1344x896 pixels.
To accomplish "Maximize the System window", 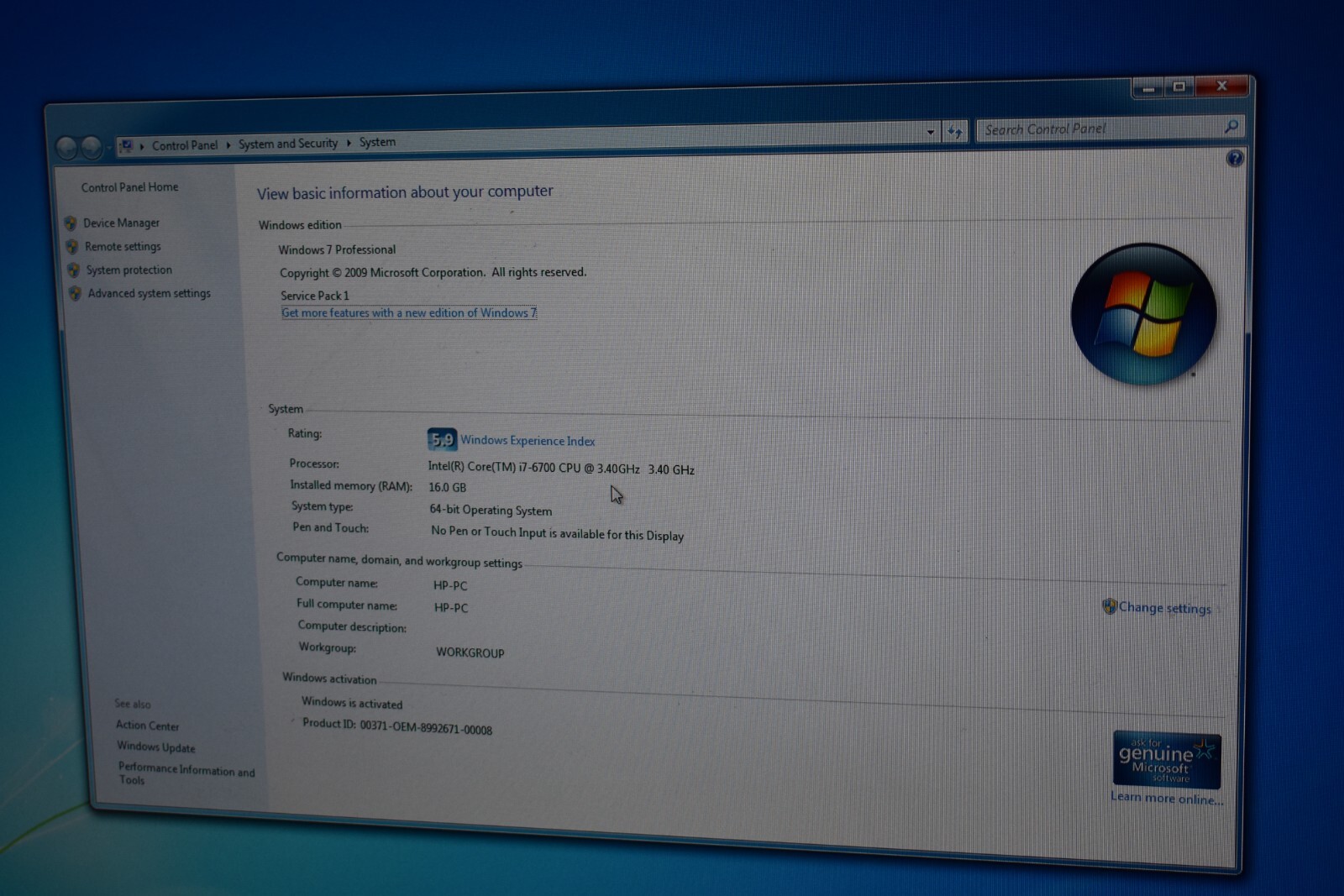I will (x=1179, y=86).
